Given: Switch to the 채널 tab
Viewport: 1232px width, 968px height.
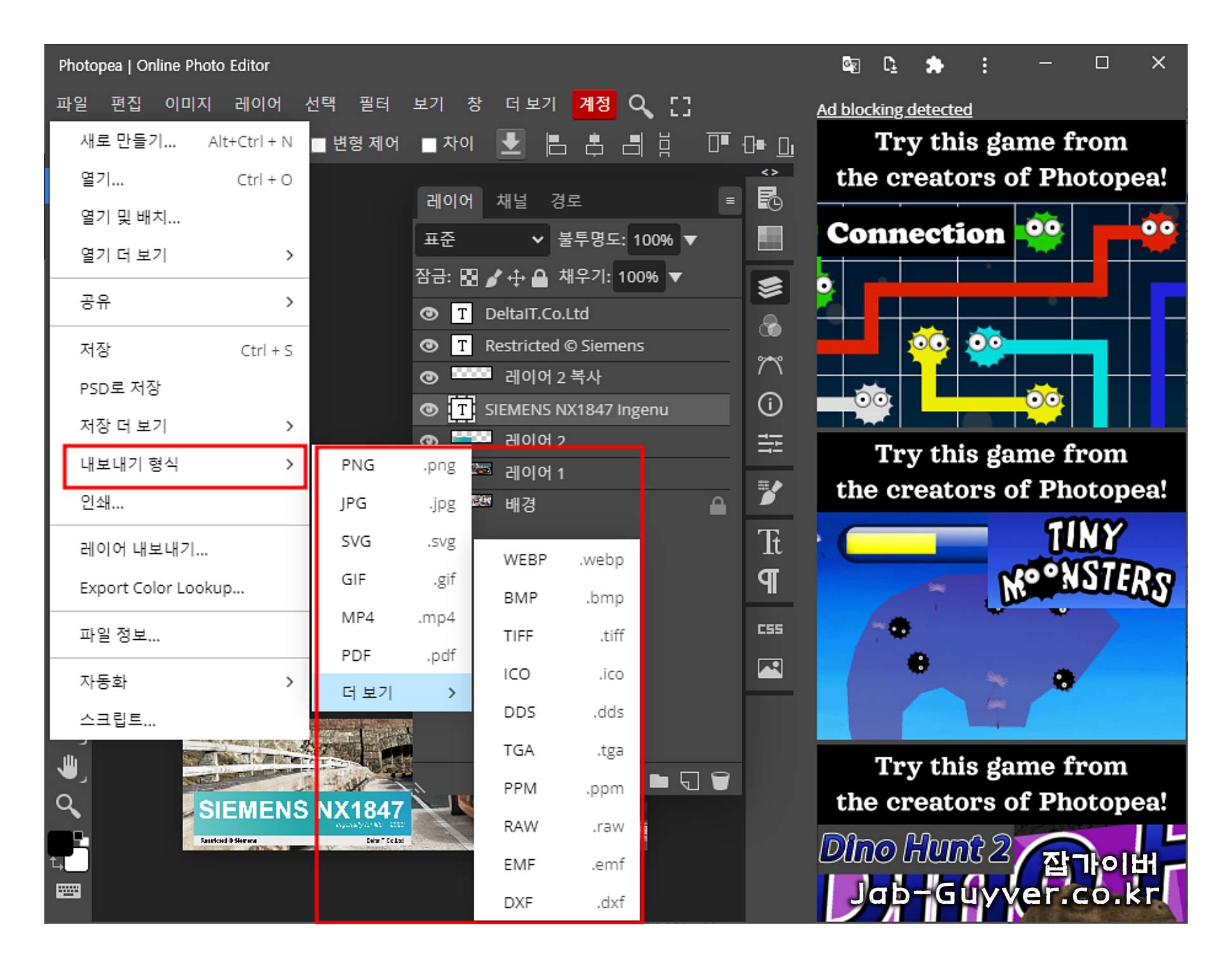Looking at the screenshot, I should point(511,201).
